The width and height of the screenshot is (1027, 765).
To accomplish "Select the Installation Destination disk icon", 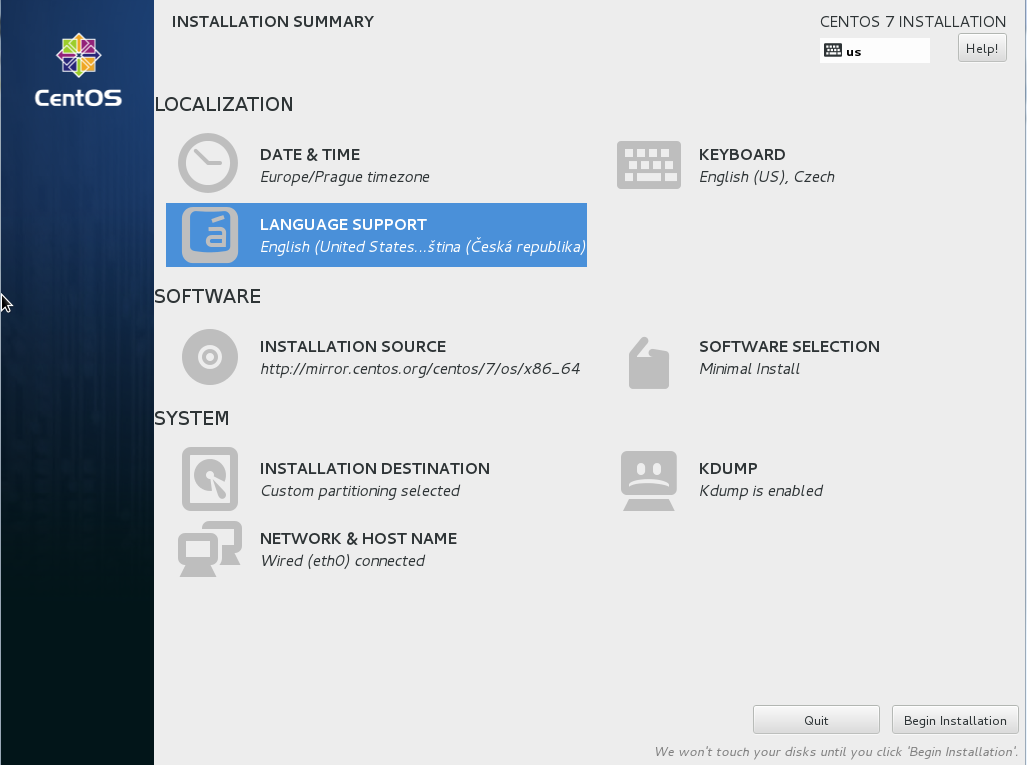I will 208,478.
